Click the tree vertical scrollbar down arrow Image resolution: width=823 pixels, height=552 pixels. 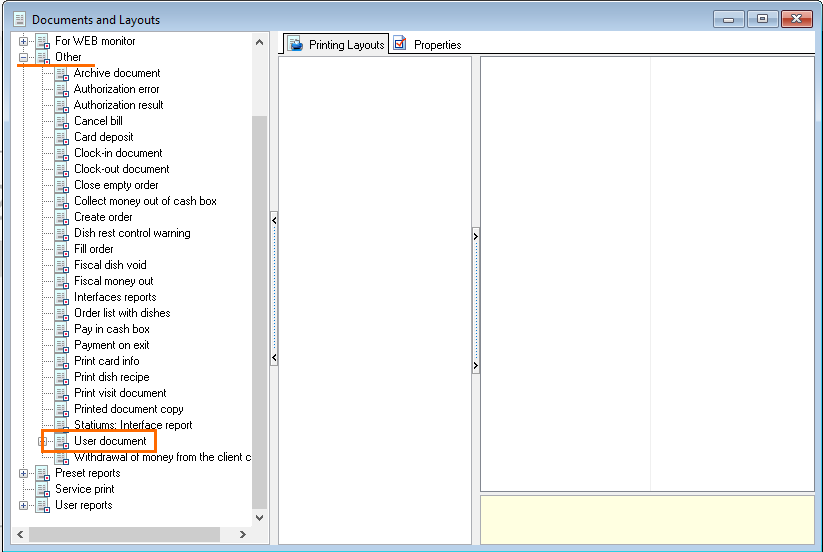259,517
